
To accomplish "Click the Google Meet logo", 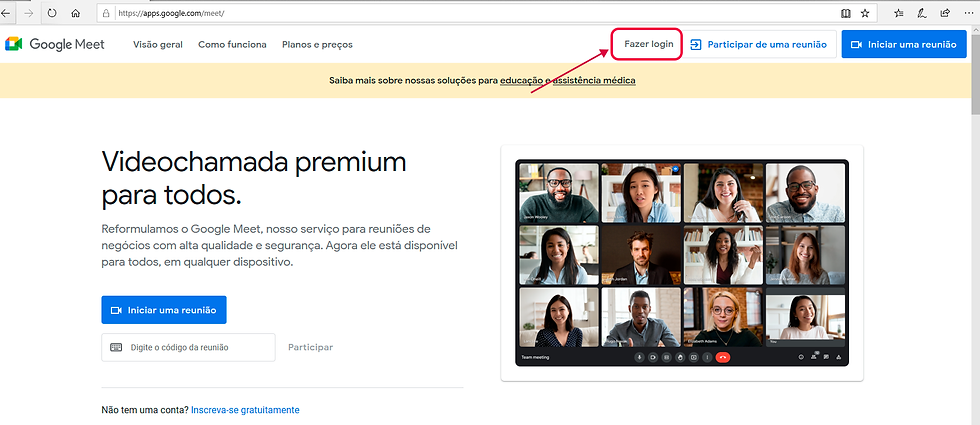I will point(55,44).
